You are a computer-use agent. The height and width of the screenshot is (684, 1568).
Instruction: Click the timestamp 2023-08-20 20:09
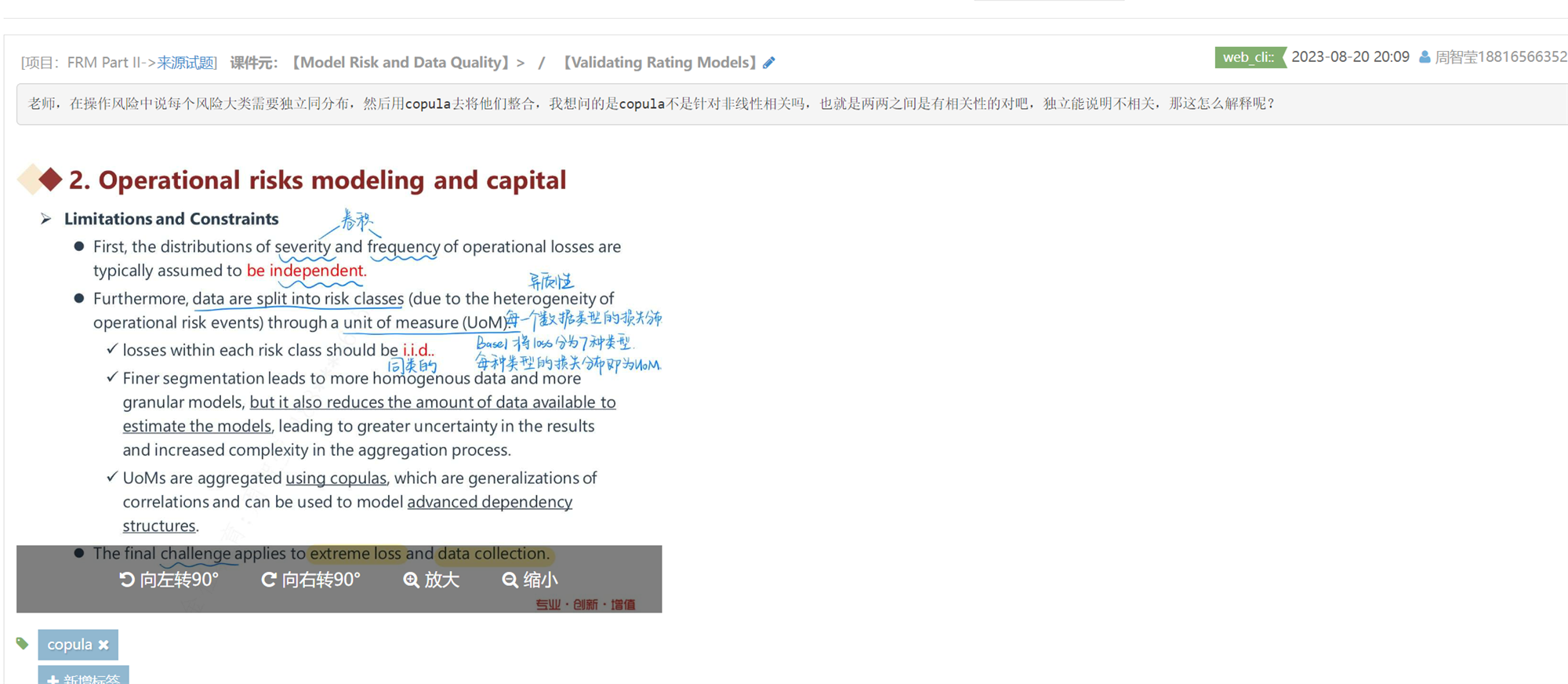[x=1350, y=57]
